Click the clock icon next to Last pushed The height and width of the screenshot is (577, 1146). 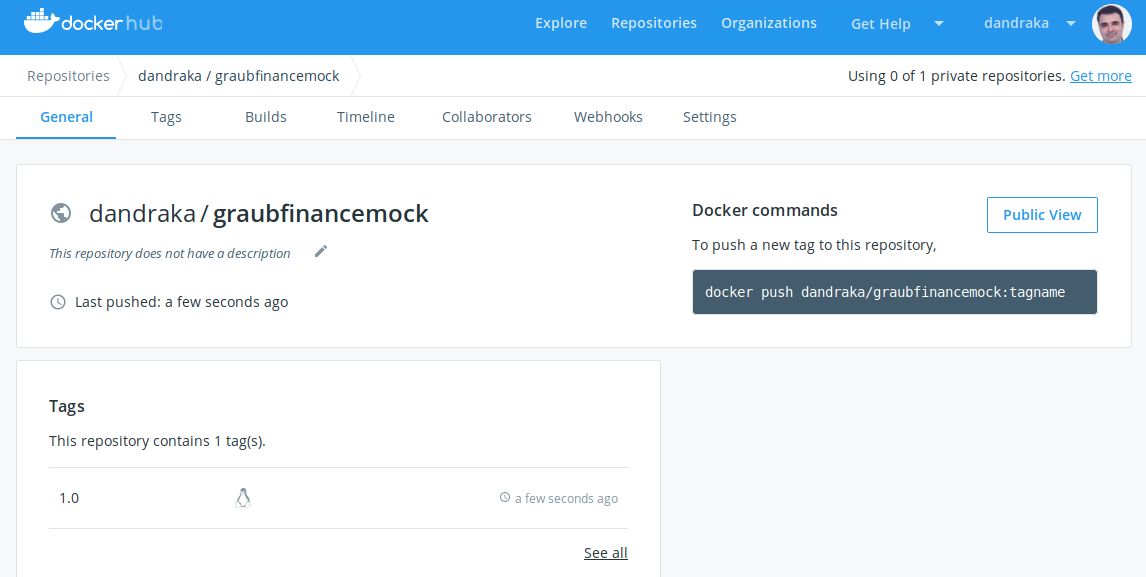coord(58,301)
